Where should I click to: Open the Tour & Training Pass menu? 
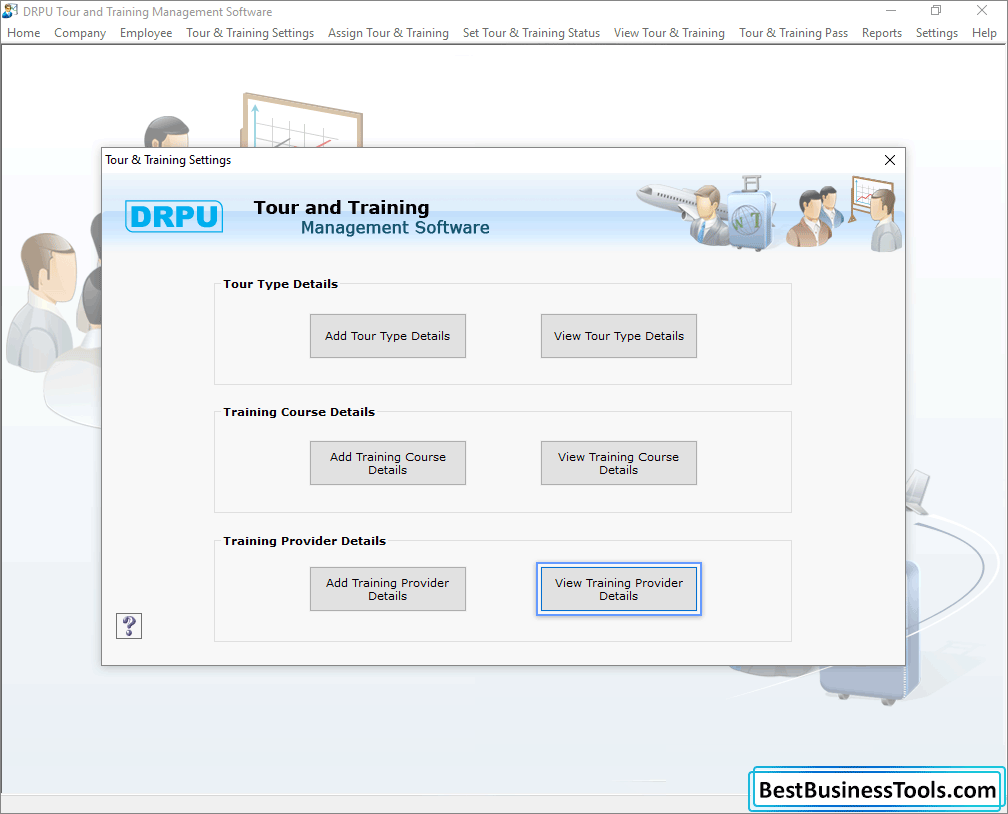point(793,33)
